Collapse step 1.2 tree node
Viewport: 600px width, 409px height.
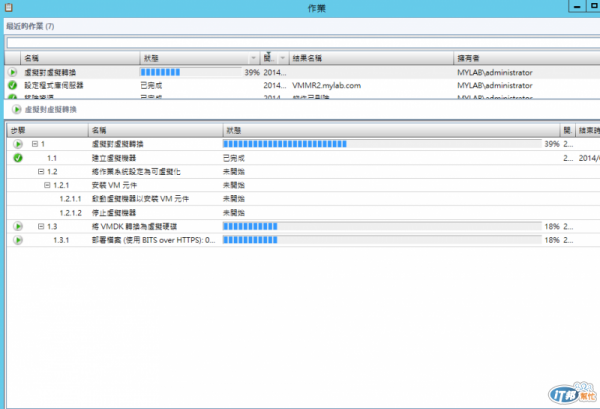41,171
